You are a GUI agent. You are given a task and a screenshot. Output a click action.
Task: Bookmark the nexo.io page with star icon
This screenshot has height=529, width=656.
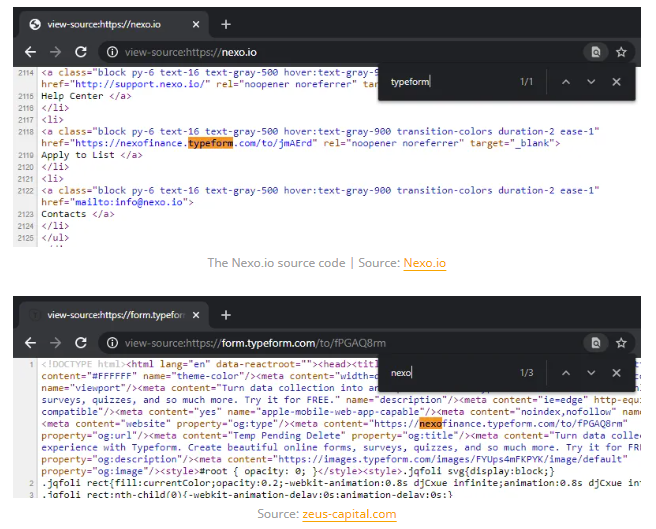tap(621, 52)
